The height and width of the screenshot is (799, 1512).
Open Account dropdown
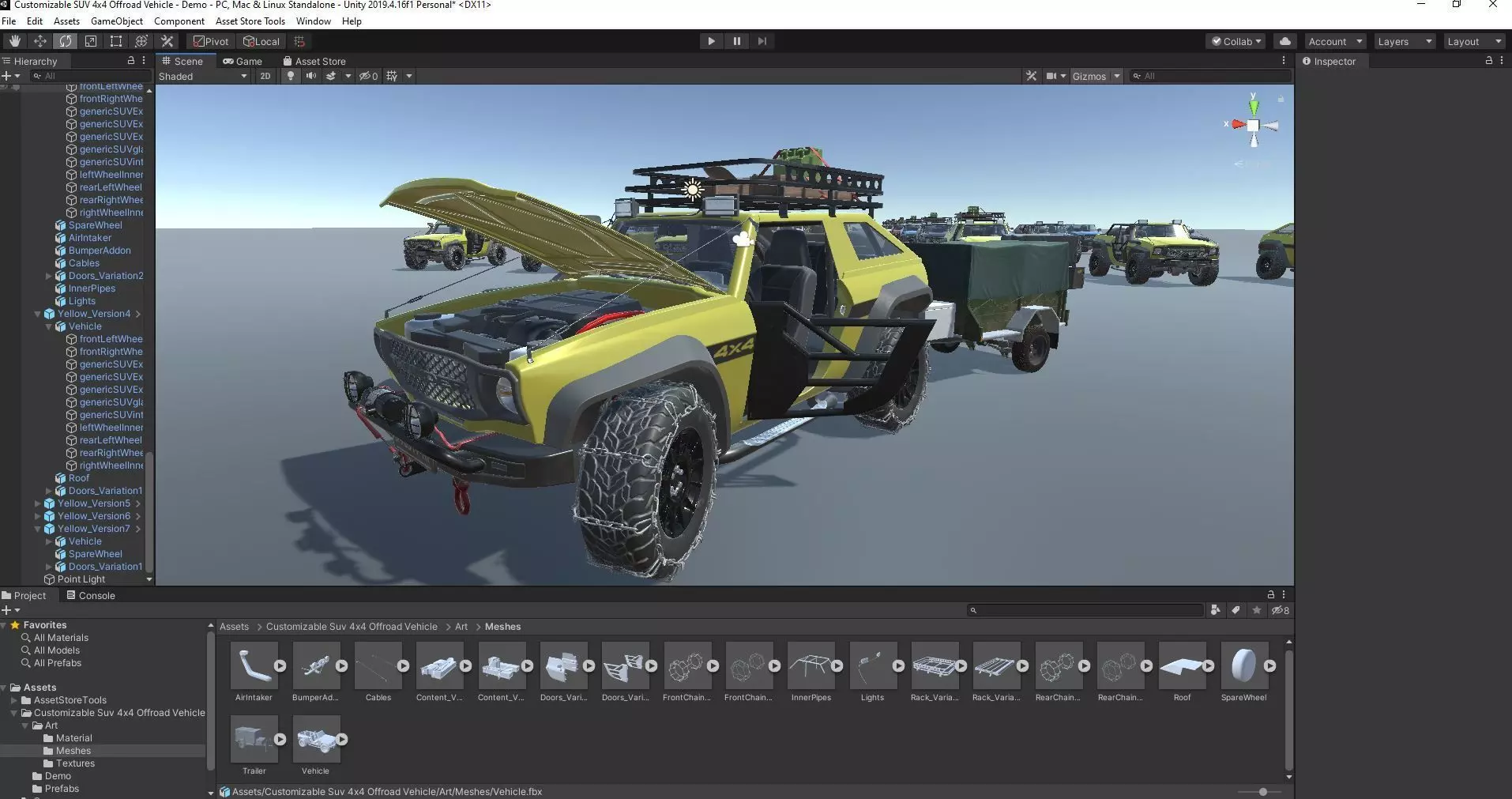1335,41
